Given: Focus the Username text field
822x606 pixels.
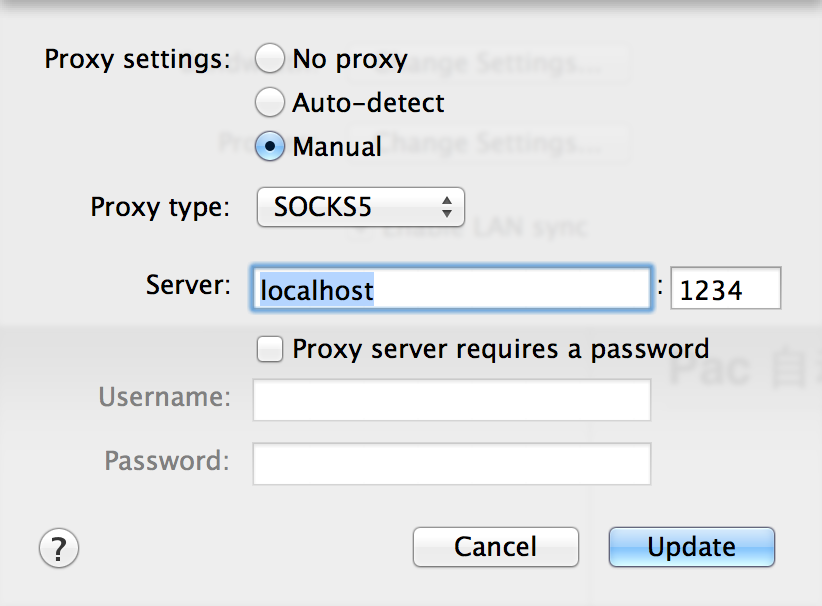Looking at the screenshot, I should pos(452,399).
